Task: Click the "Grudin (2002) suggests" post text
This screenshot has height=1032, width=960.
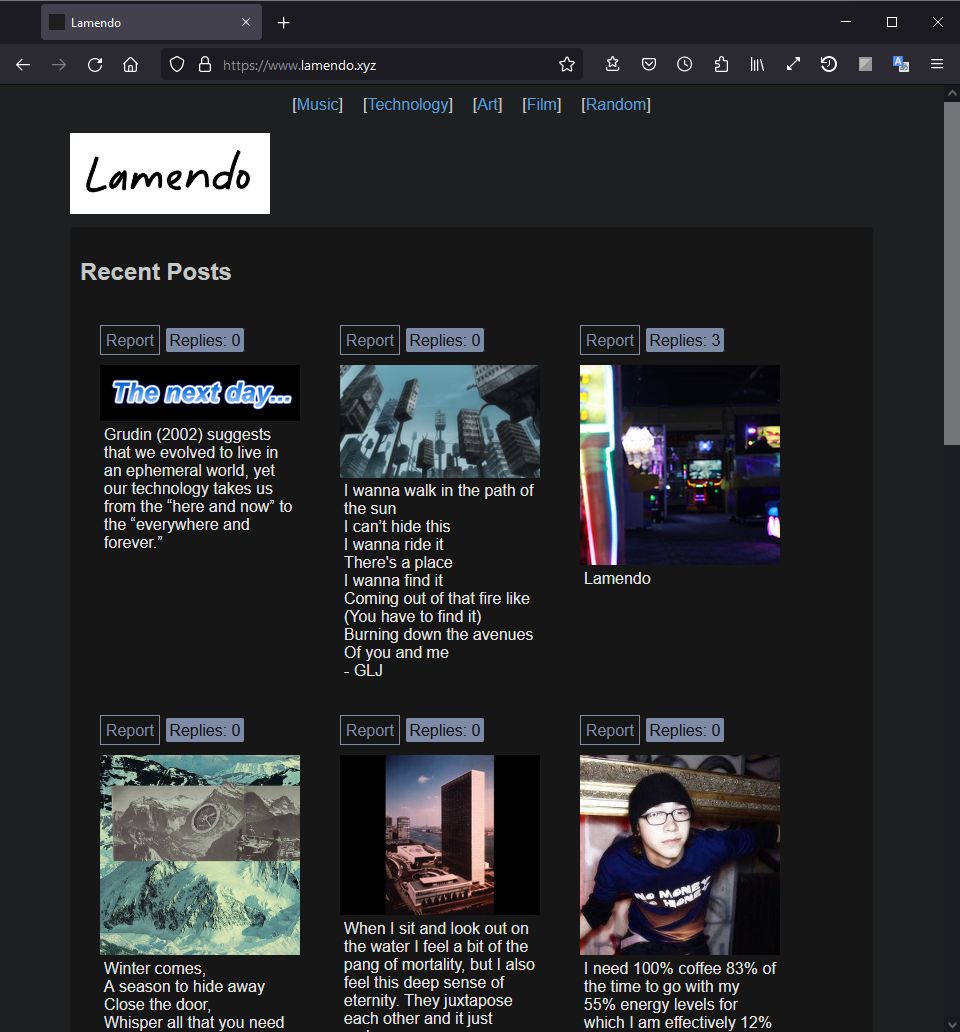Action: tap(188, 434)
